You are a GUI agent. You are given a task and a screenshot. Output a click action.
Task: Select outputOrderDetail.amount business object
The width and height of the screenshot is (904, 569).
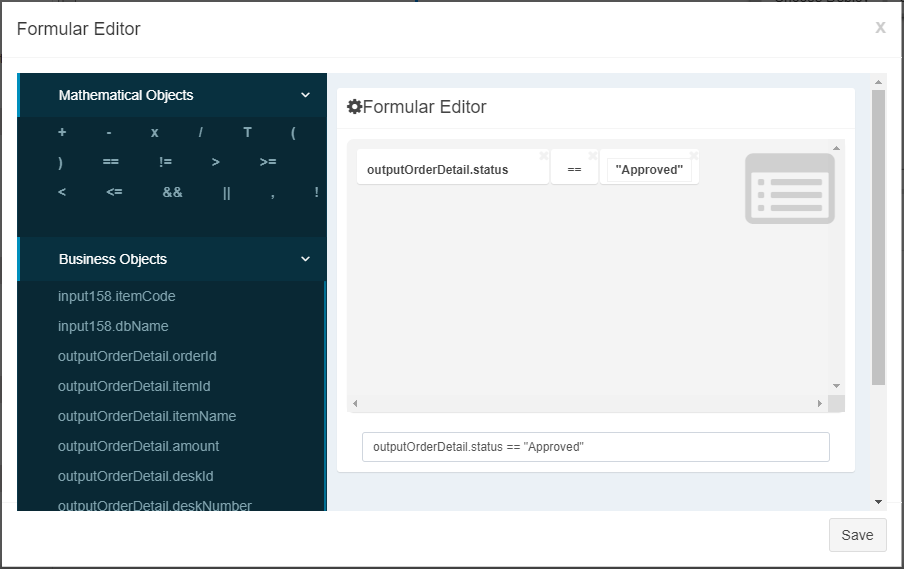coord(138,446)
